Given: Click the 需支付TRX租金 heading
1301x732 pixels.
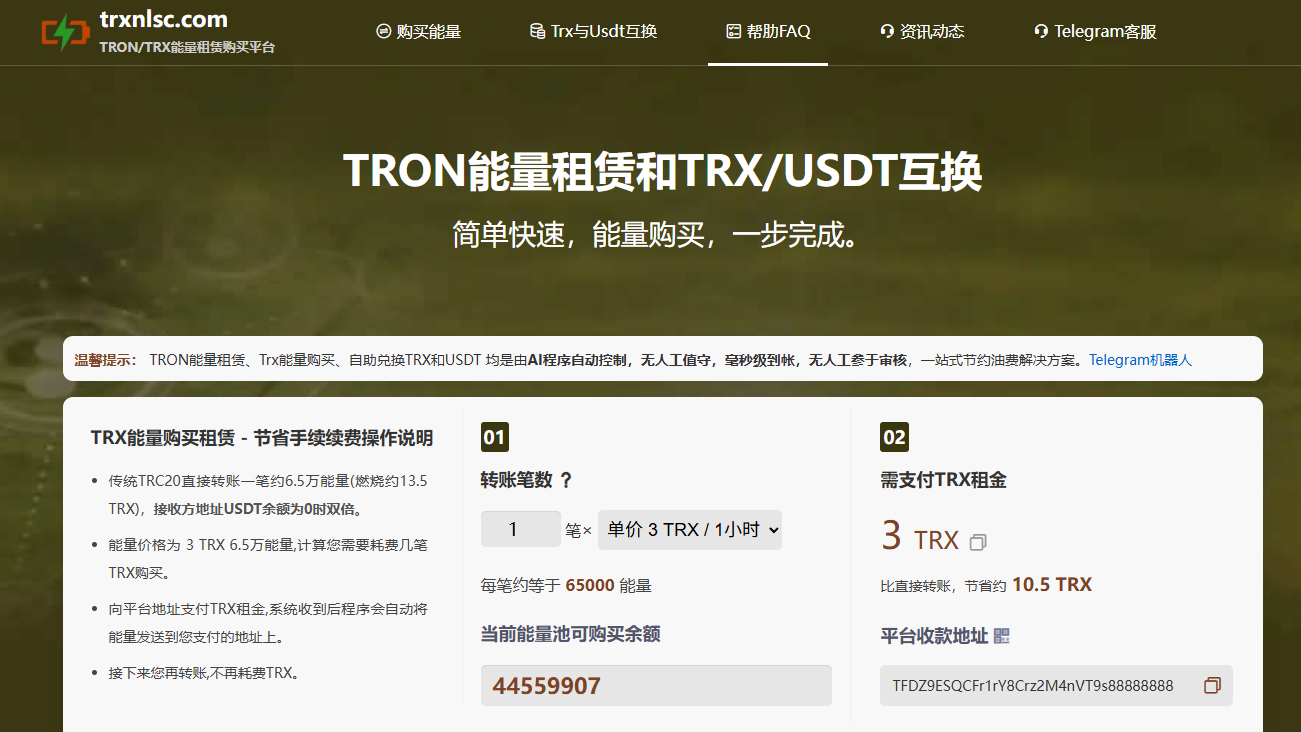Looking at the screenshot, I should 943,480.
